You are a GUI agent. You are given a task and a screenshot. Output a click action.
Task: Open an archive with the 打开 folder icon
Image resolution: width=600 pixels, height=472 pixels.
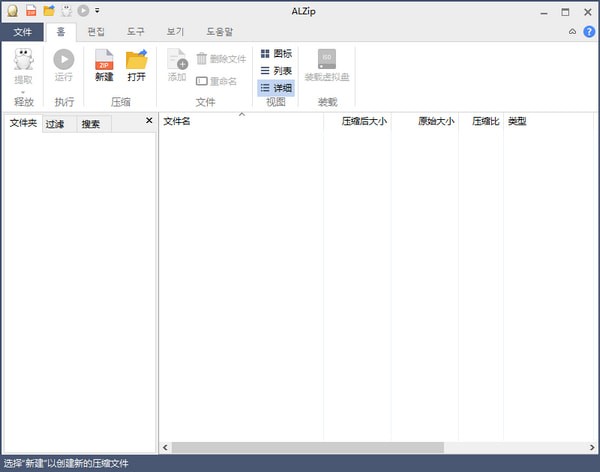pos(137,60)
